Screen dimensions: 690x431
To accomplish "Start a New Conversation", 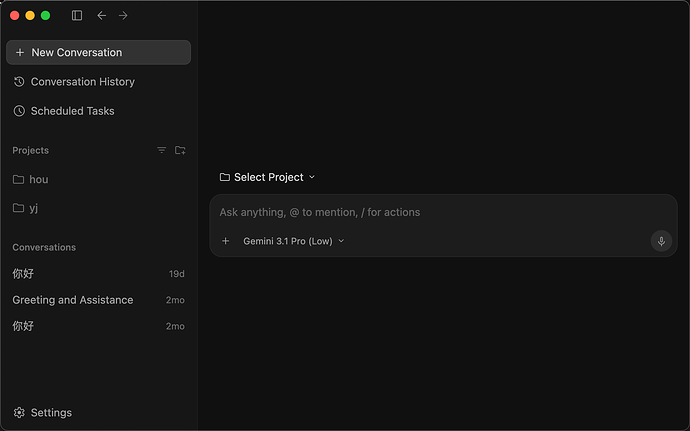I will pyautogui.click(x=99, y=52).
